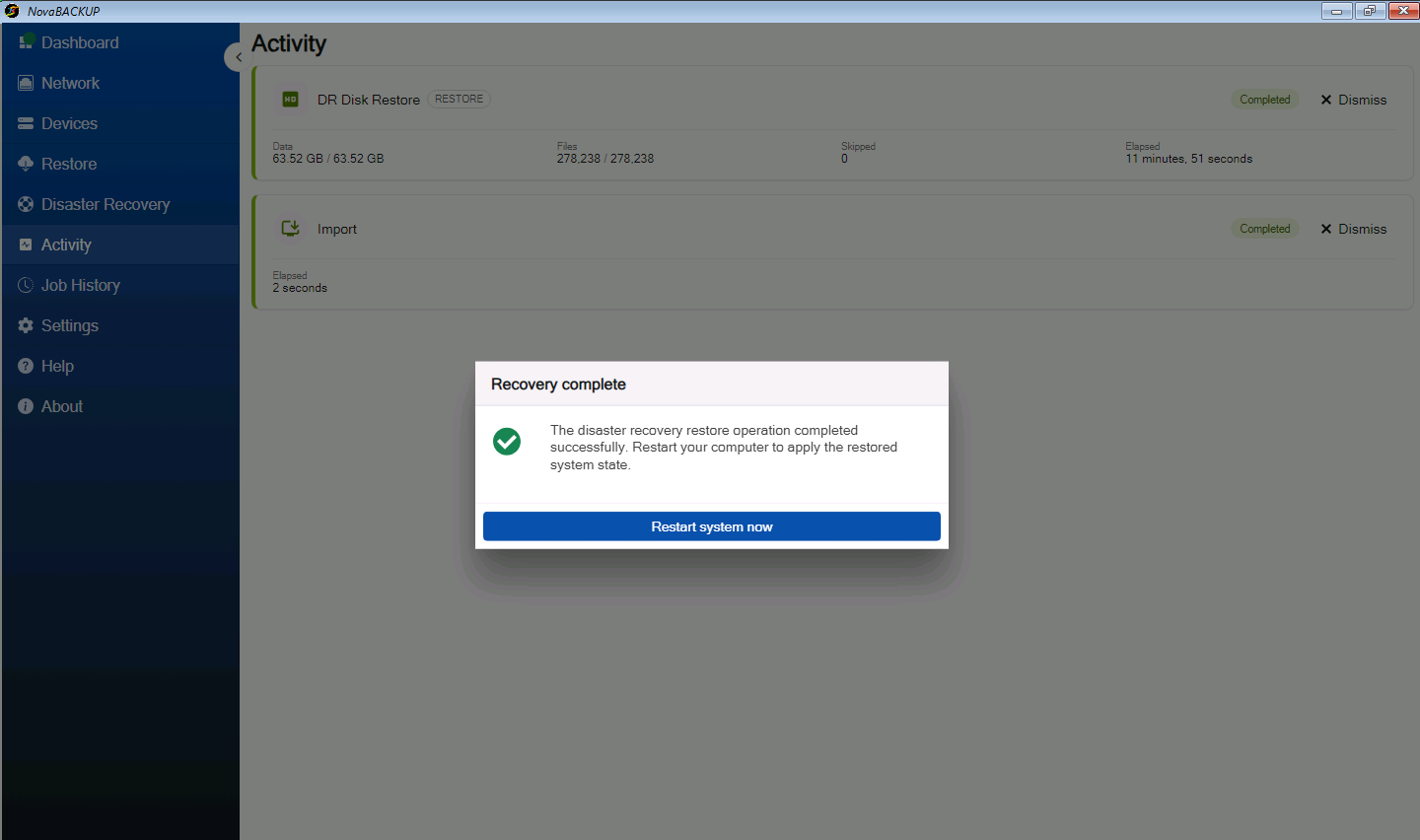Dismiss the Import job

pyautogui.click(x=1353, y=229)
